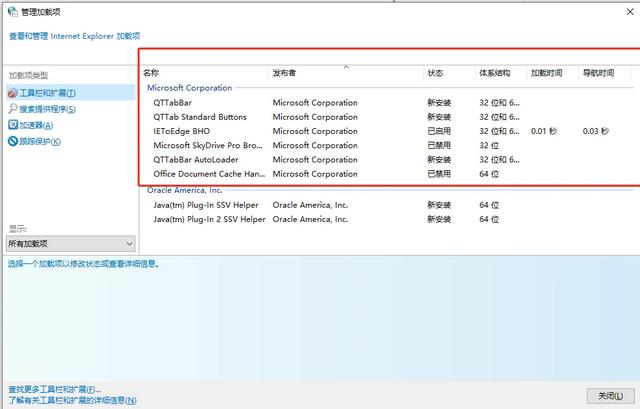Open 搜索提供程序 add-on type
This screenshot has height=409, width=640.
[47, 109]
